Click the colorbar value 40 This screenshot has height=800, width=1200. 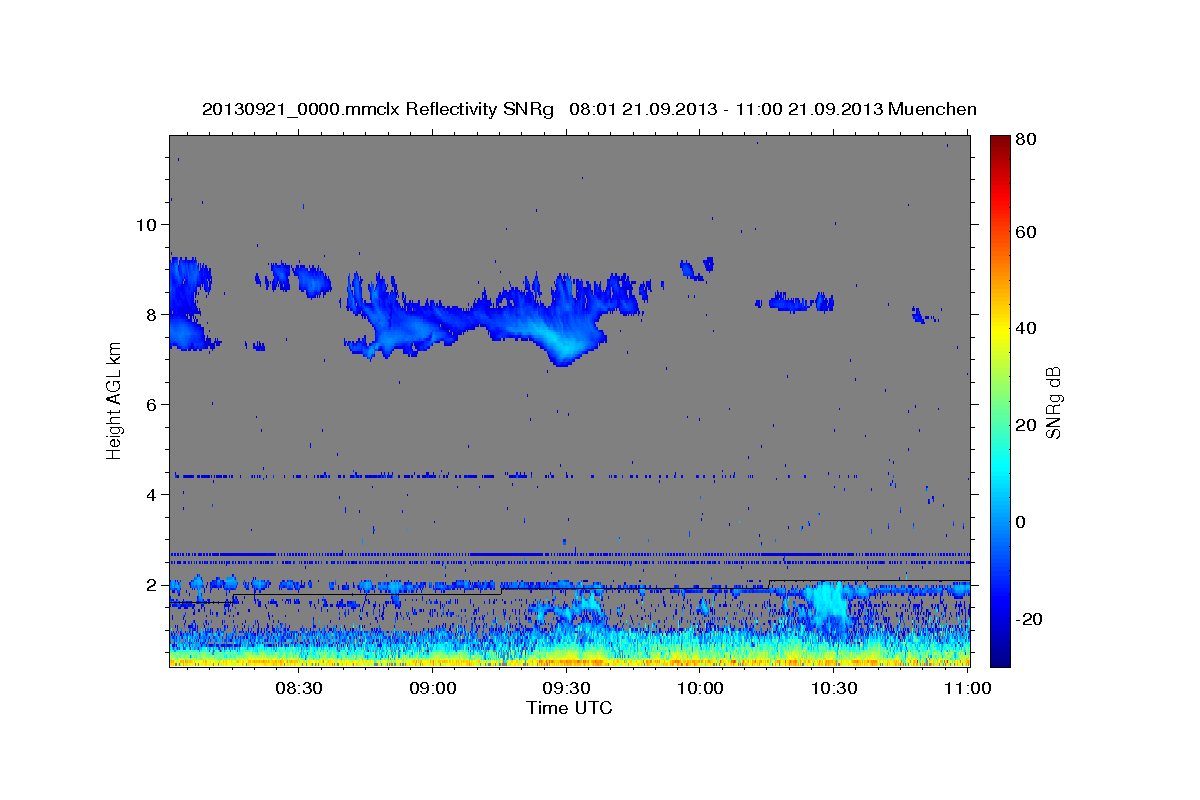[1026, 328]
